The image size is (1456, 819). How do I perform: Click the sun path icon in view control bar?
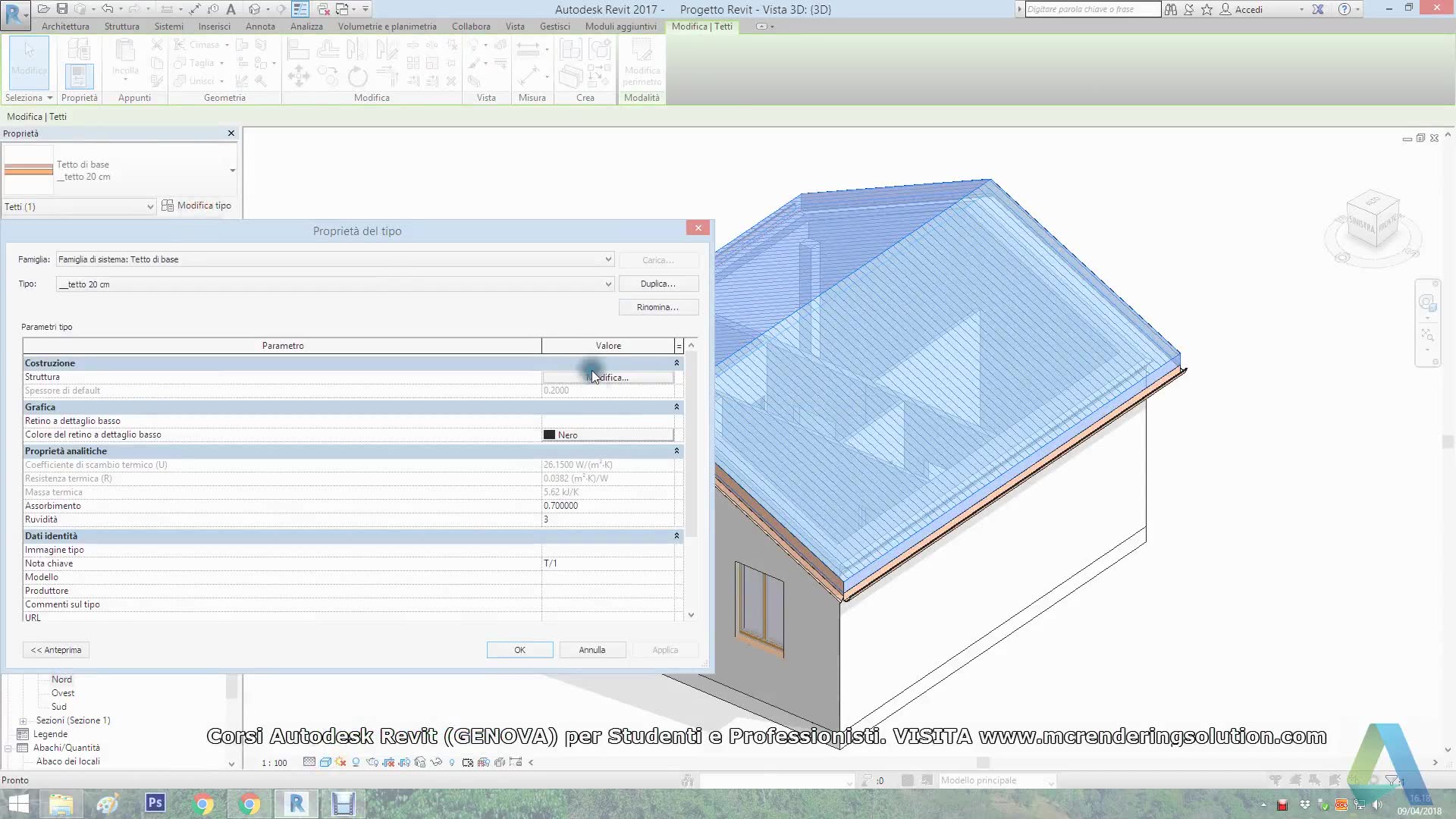tap(340, 762)
